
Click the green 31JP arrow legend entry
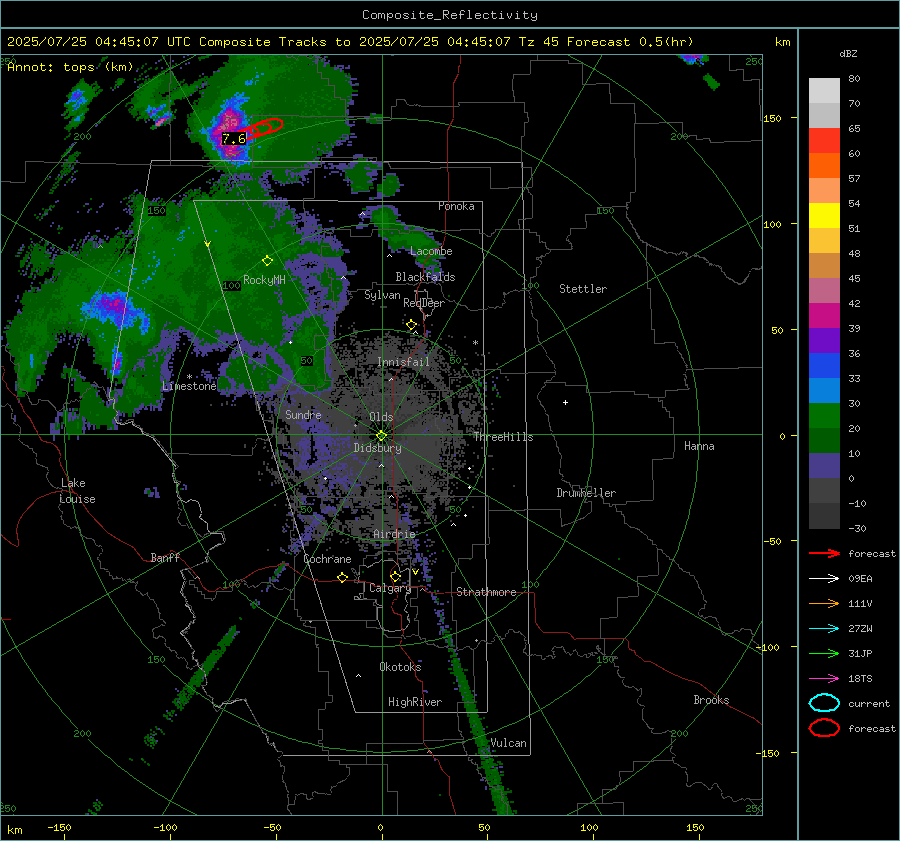(824, 653)
